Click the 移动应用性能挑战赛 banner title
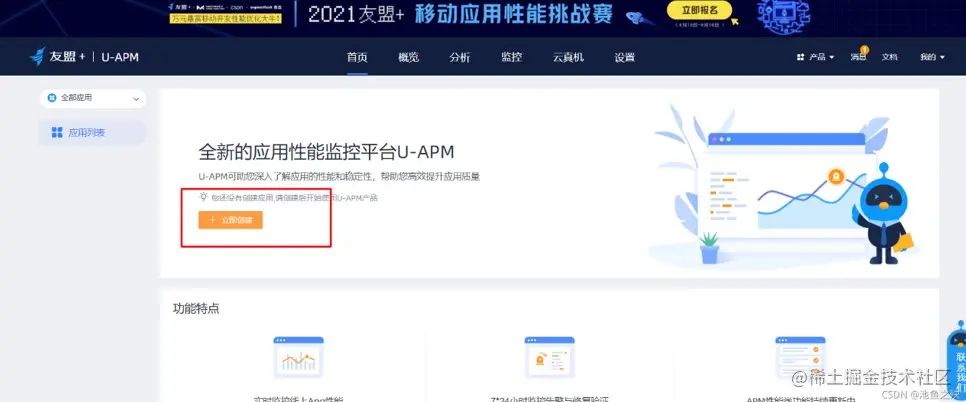966x402 pixels. [x=514, y=14]
